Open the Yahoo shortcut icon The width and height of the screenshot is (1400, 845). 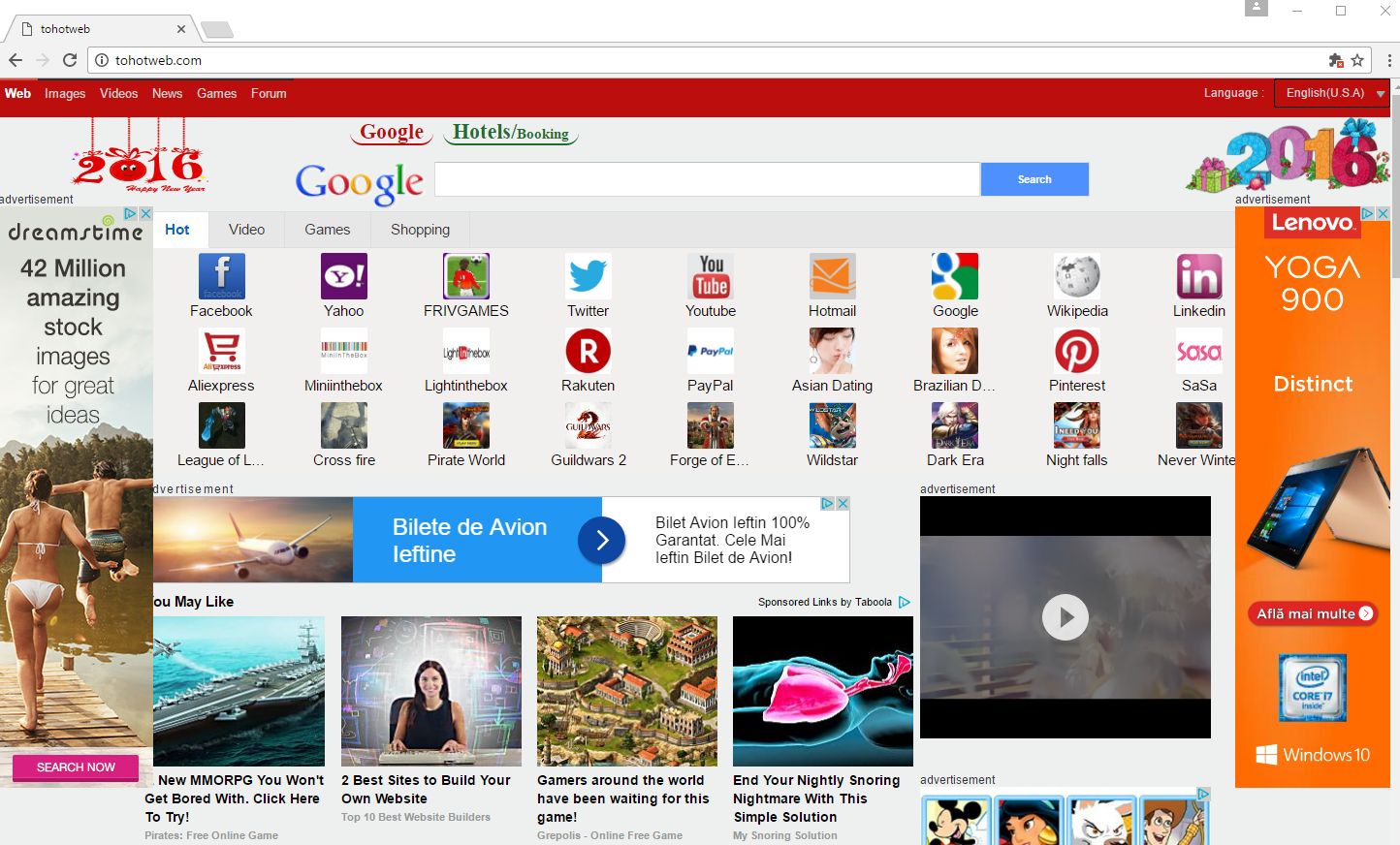pos(344,276)
